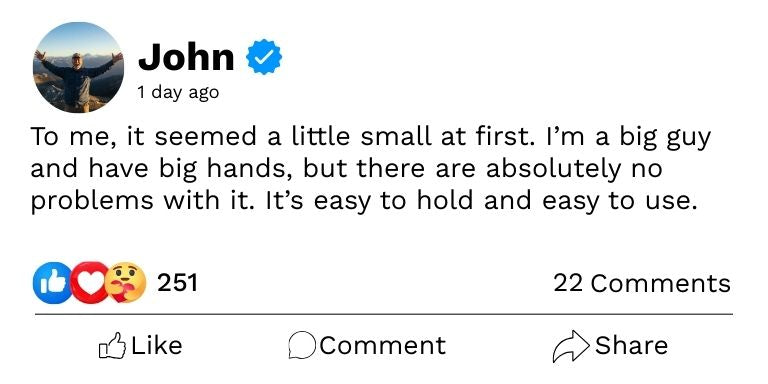Viewport: 768px width, 384px height.
Task: Select the red heart reaction icon
Action: pos(90,283)
